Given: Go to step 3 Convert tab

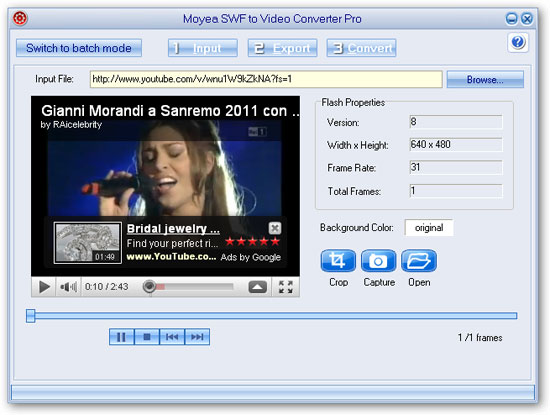Looking at the screenshot, I should [x=361, y=48].
